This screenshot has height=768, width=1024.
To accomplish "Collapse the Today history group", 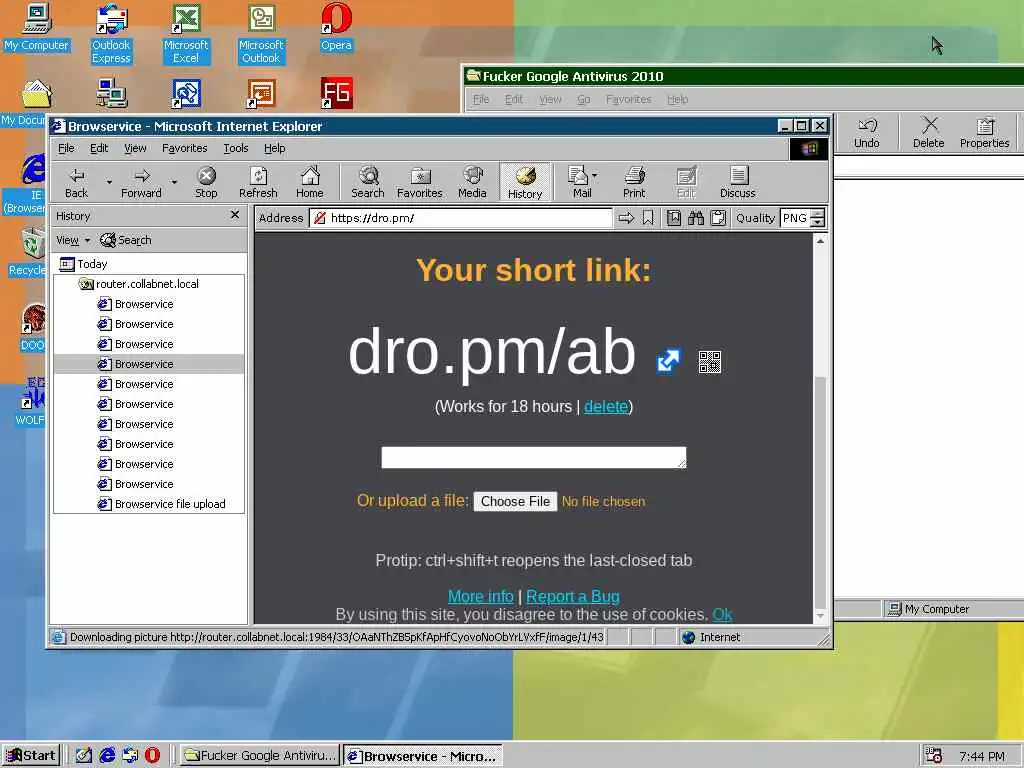I will point(83,264).
